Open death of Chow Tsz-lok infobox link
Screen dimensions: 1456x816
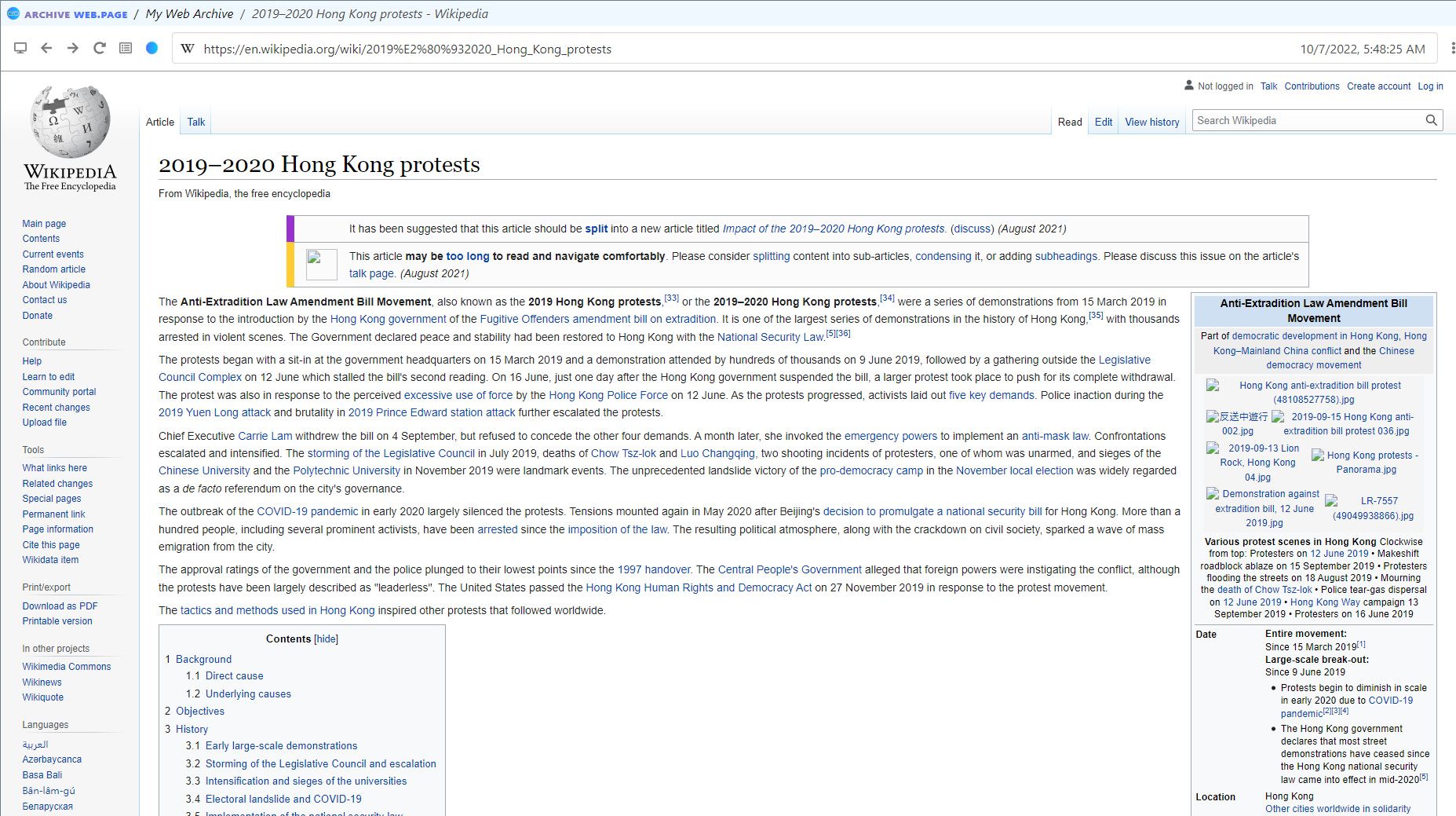[x=1264, y=590]
